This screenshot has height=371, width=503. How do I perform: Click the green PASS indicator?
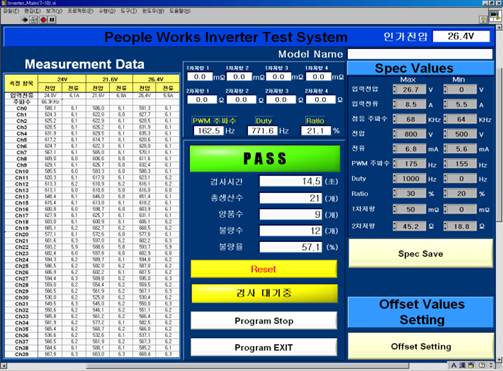click(x=265, y=158)
